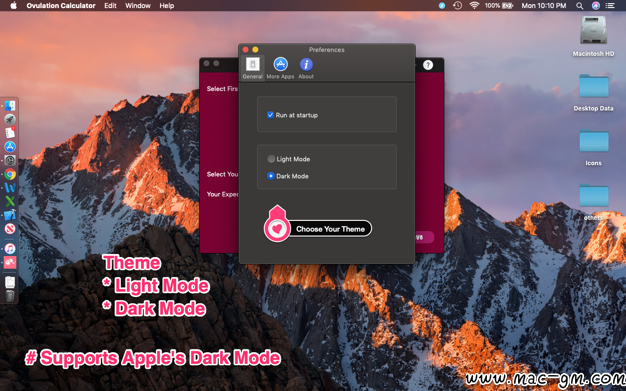
Task: Click the blue circular menu bar icon
Action: pos(442,6)
